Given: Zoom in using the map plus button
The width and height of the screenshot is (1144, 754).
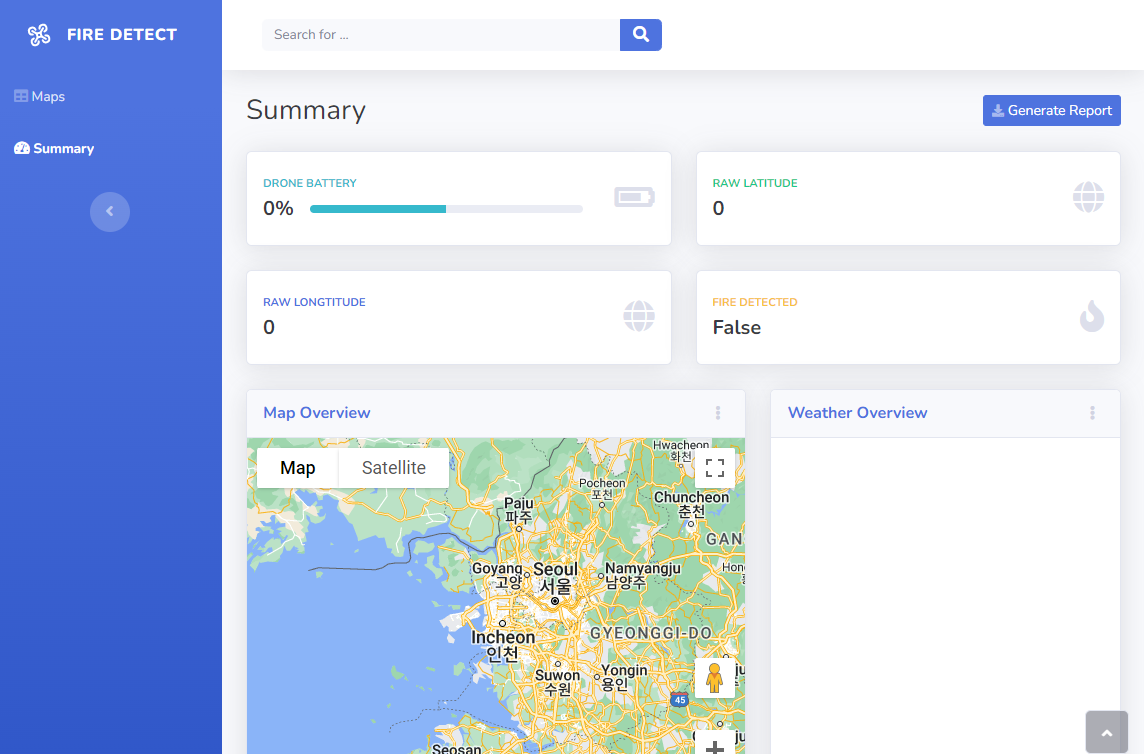Looking at the screenshot, I should (x=715, y=745).
